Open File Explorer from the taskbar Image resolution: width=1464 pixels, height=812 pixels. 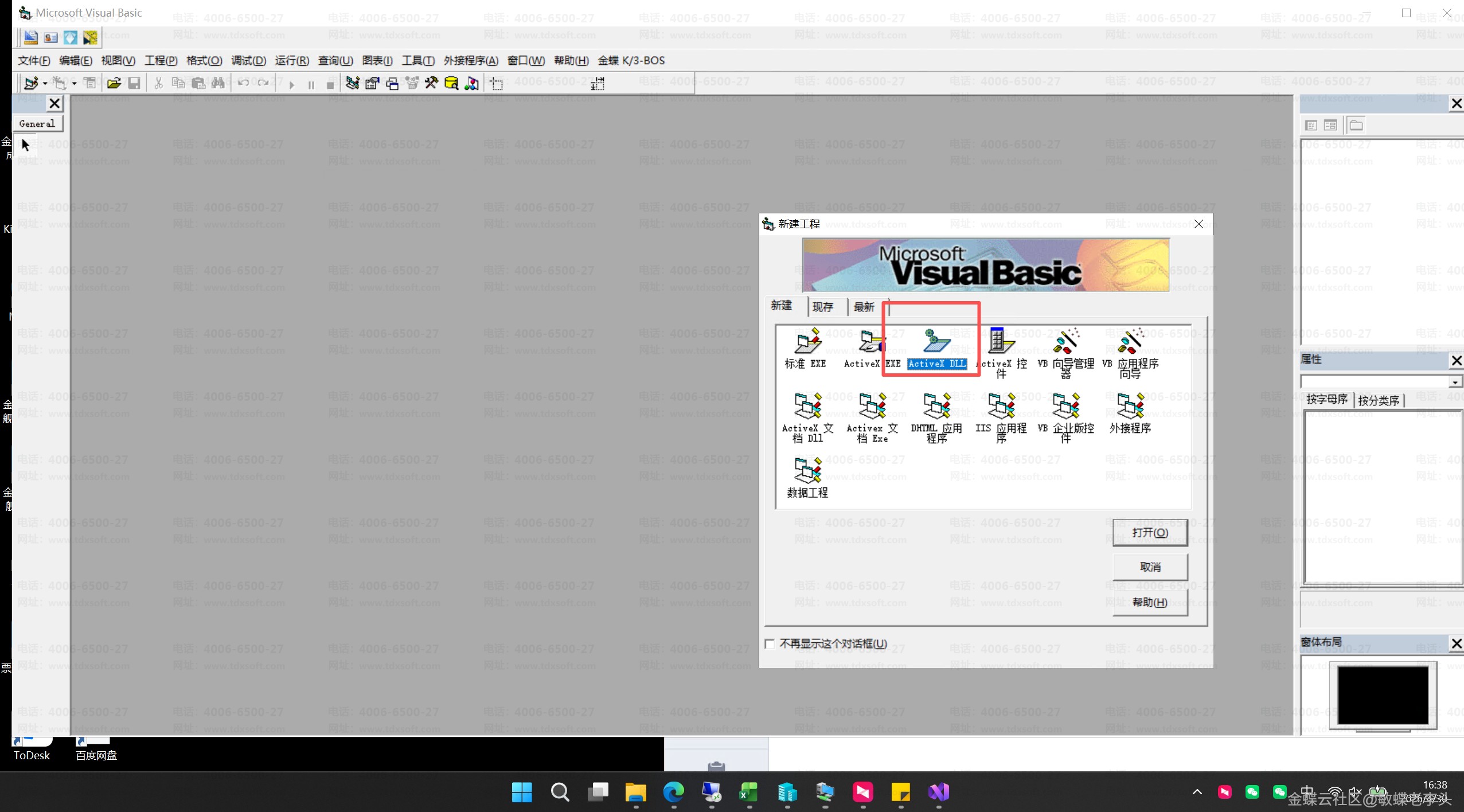coord(635,792)
